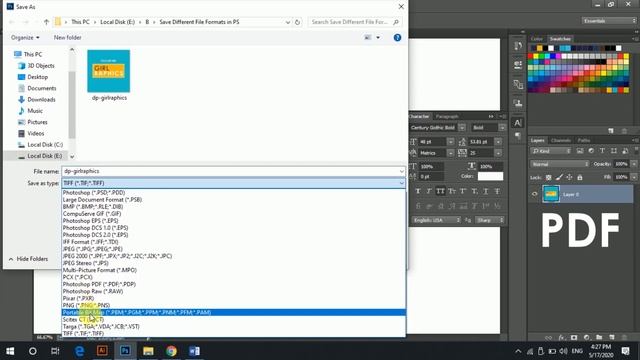The width and height of the screenshot is (640, 360).
Task: Hide Folders pane in Save As dialog
Action: click(x=28, y=259)
